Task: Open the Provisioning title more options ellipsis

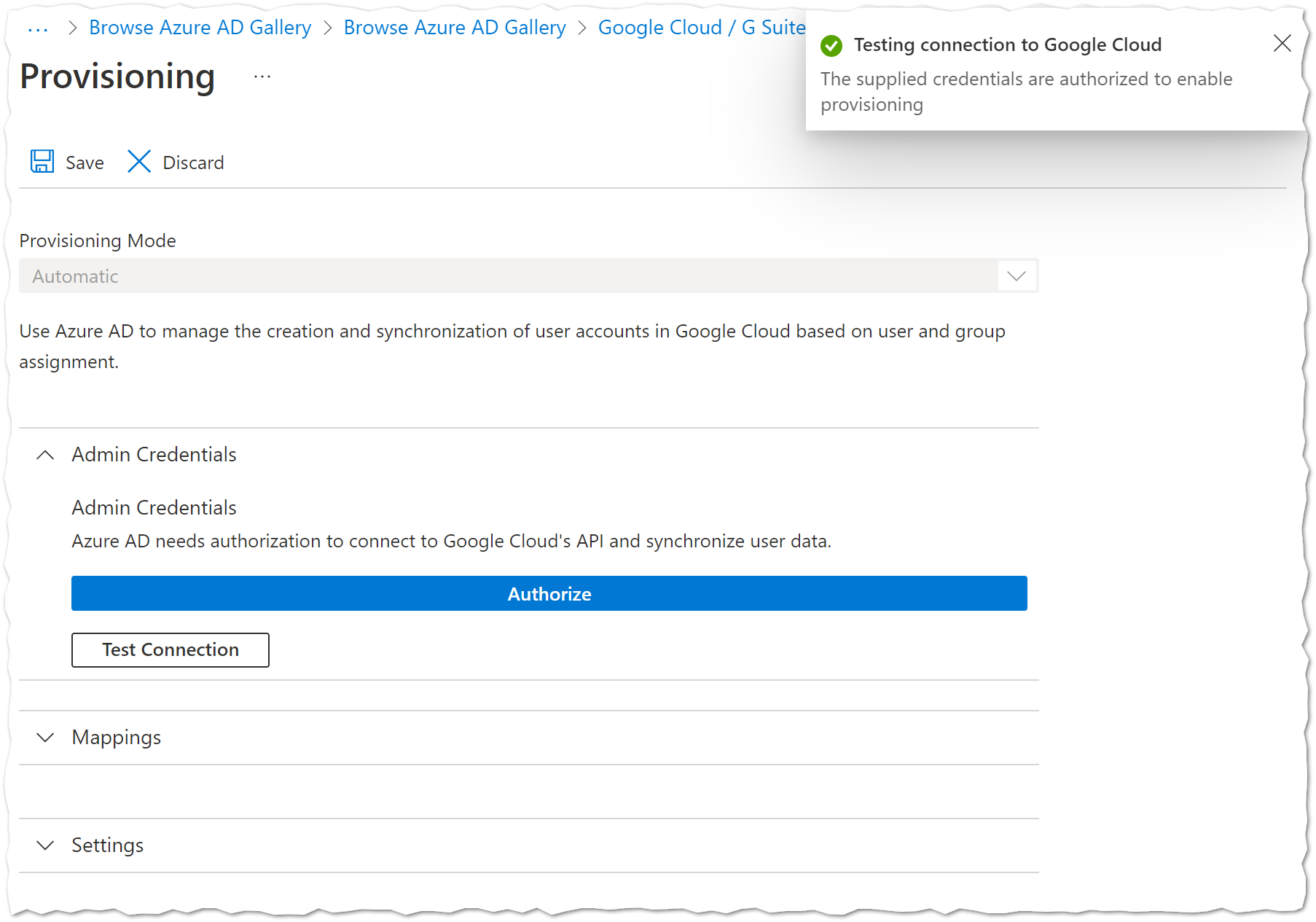Action: (x=262, y=77)
